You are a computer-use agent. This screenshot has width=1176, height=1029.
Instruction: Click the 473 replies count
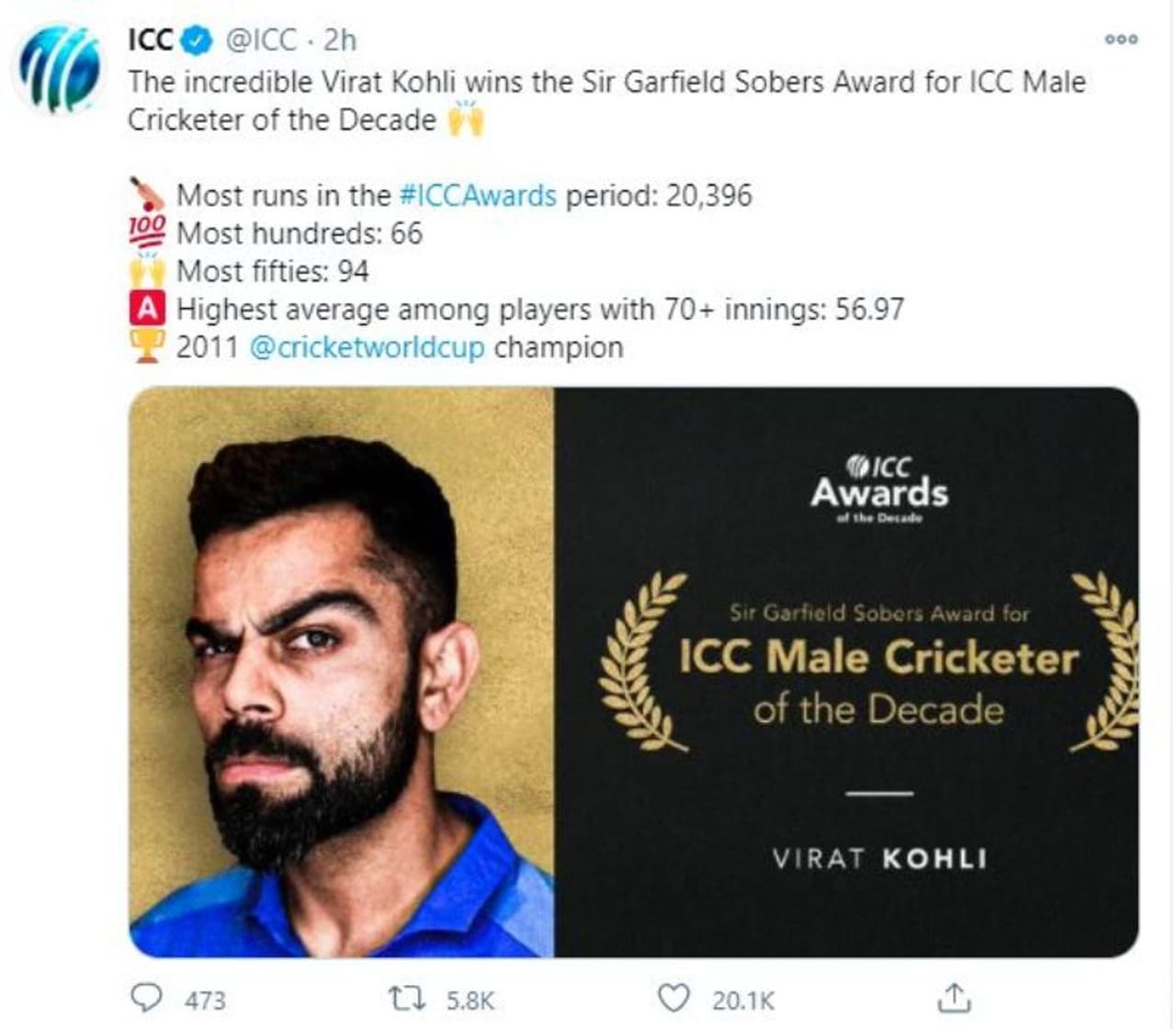(205, 1000)
